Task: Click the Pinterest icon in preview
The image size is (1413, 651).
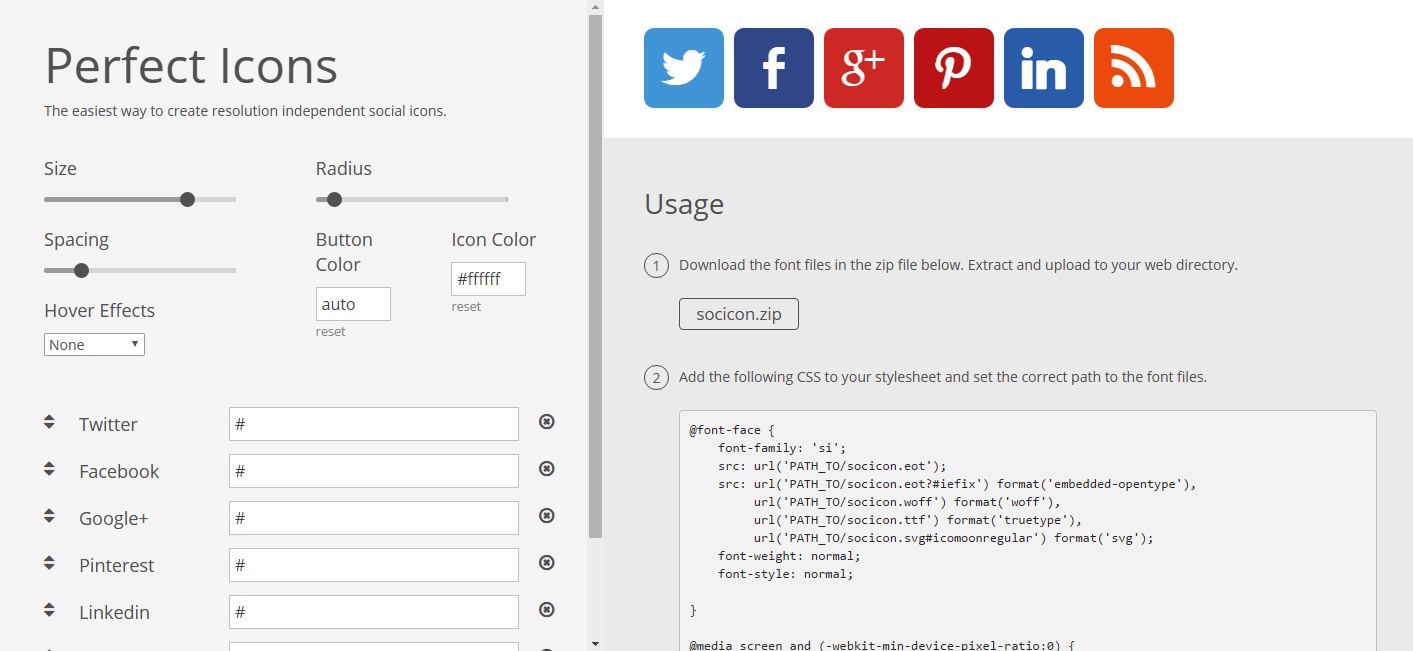Action: [x=953, y=68]
